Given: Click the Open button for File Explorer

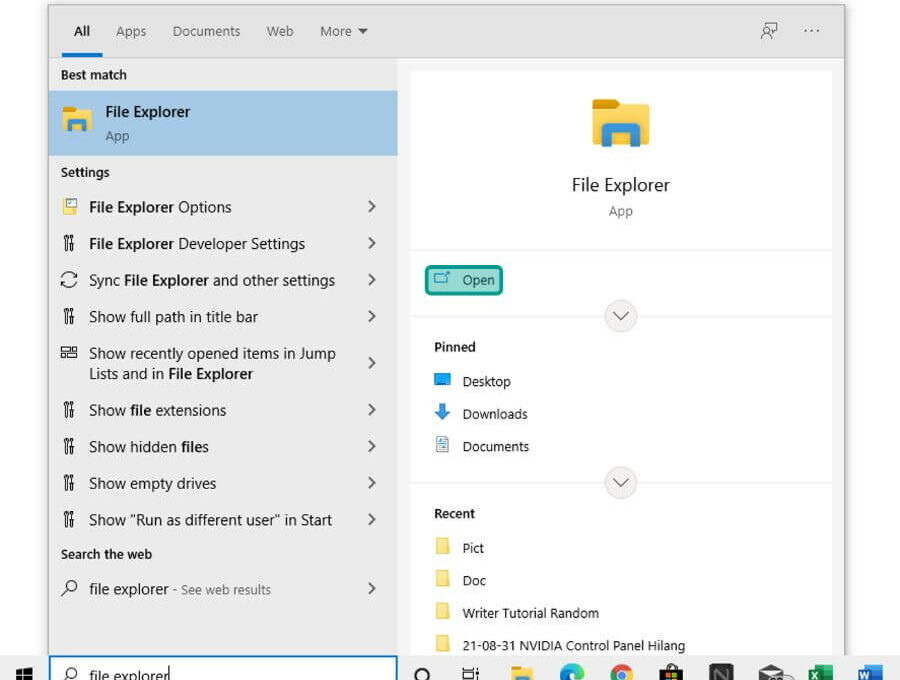Looking at the screenshot, I should (464, 280).
